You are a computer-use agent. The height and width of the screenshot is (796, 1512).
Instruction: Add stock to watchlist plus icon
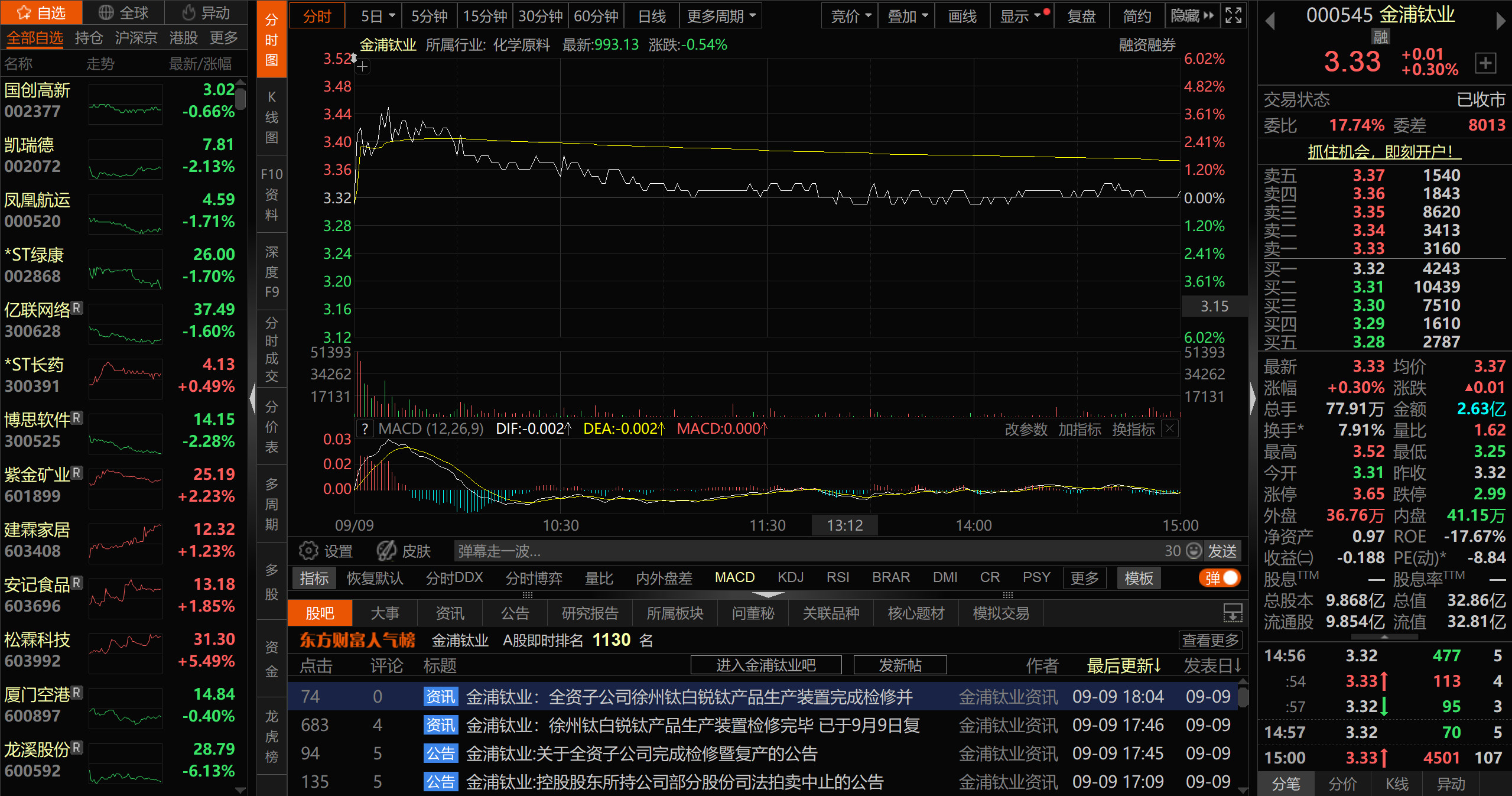tap(1485, 63)
